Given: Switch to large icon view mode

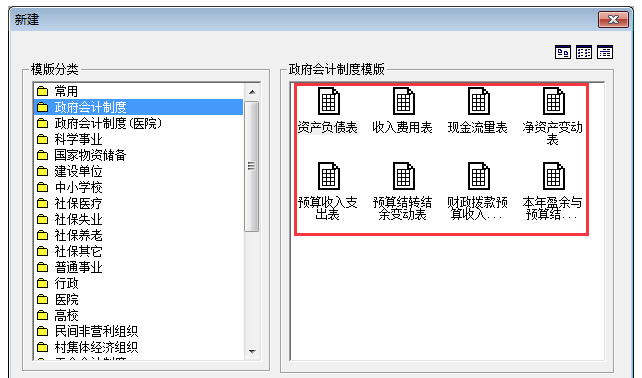Looking at the screenshot, I should pos(563,52).
